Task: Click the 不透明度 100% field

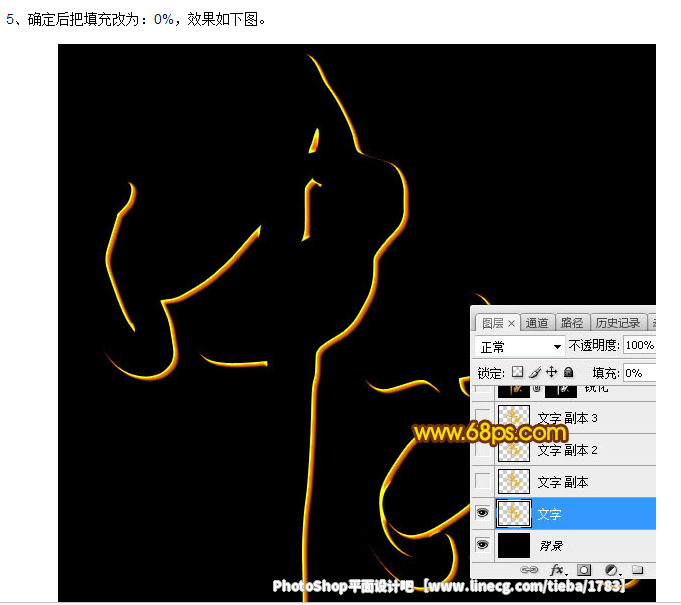Action: [639, 346]
